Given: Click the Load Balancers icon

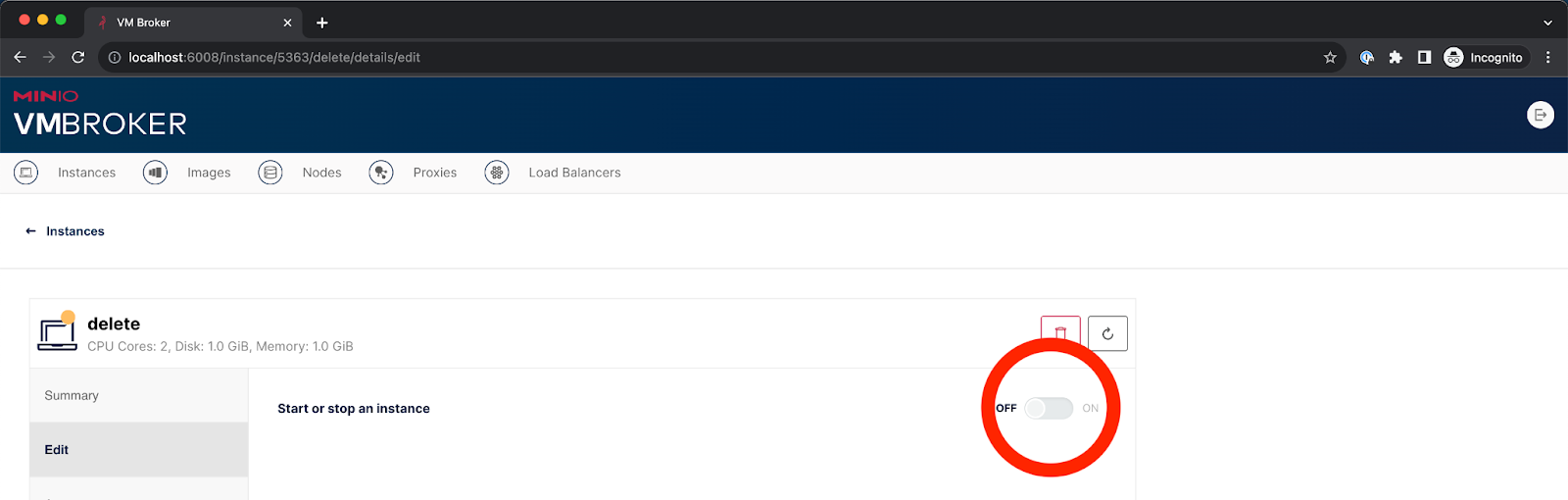Looking at the screenshot, I should [x=497, y=173].
